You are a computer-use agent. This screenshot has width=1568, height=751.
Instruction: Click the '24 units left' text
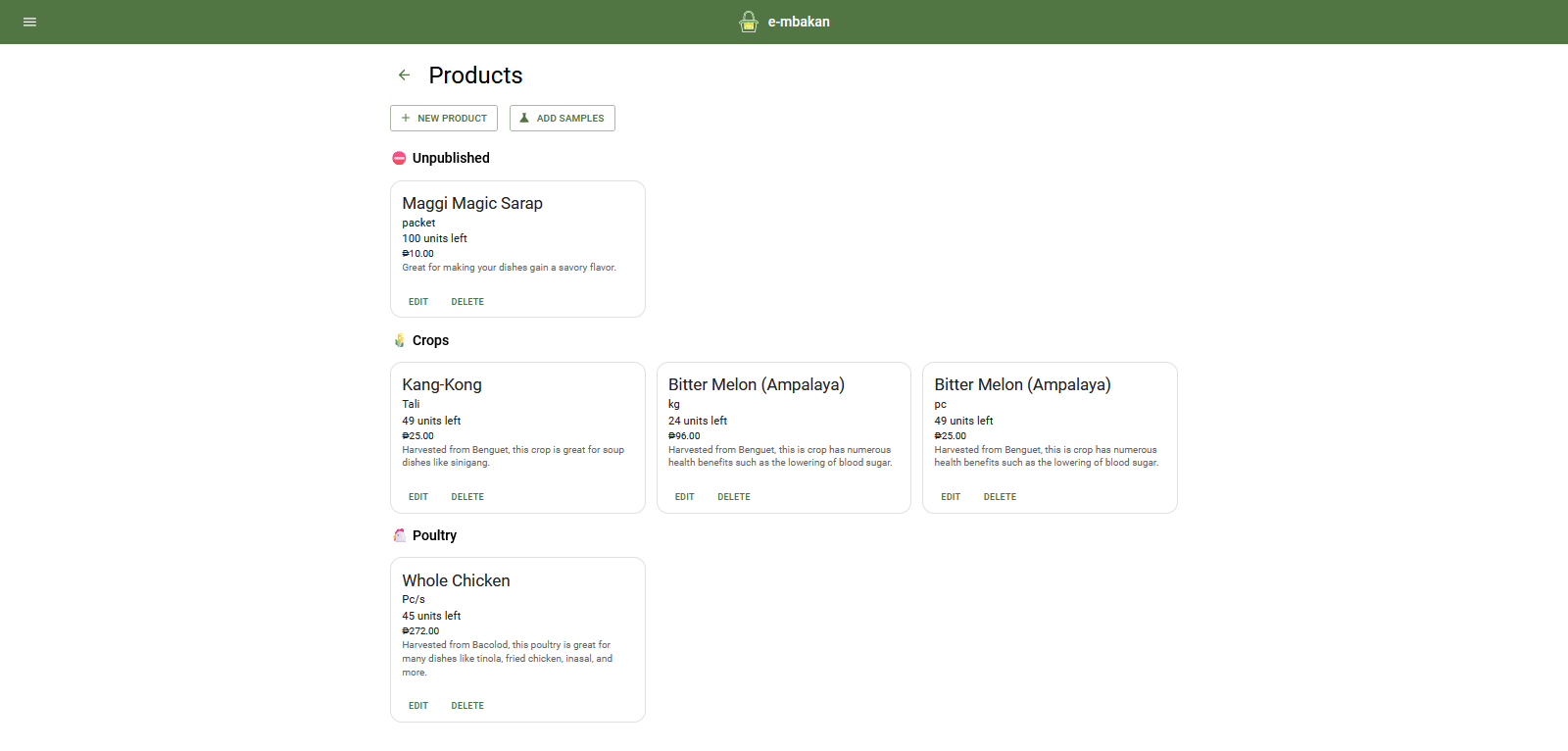(x=698, y=421)
